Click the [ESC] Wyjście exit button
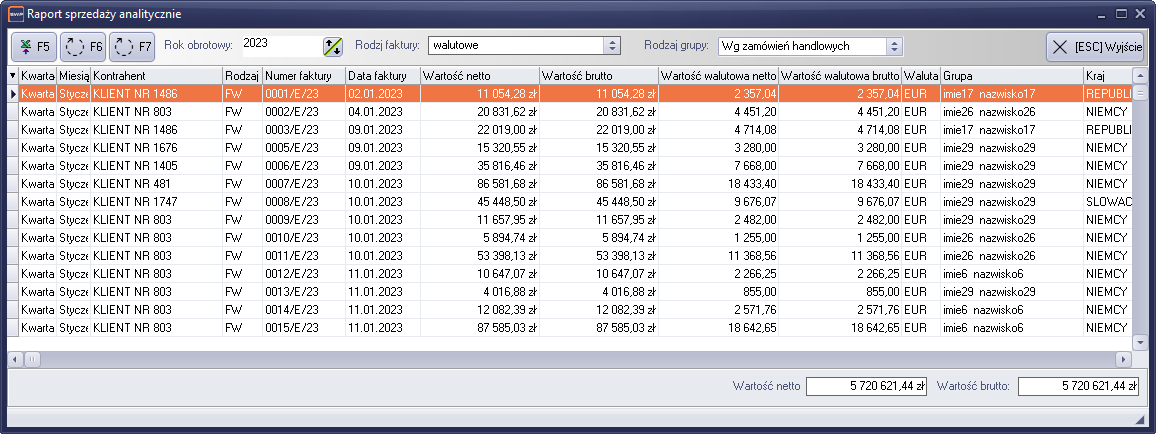 [1095, 46]
